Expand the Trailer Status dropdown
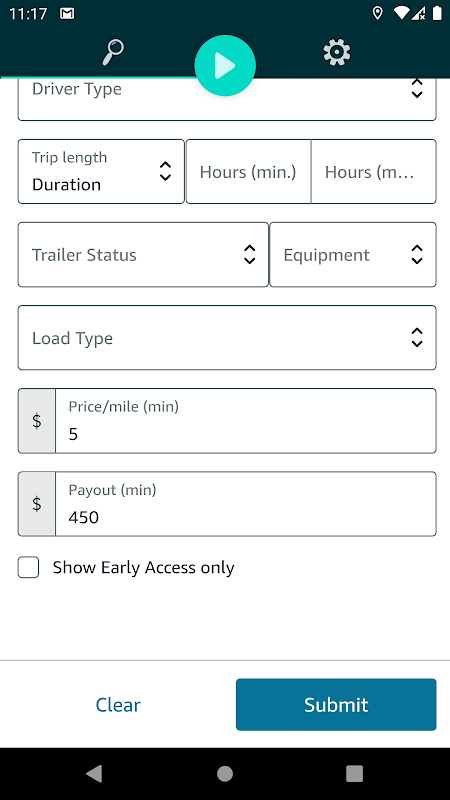This screenshot has width=450, height=800. pyautogui.click(x=143, y=255)
